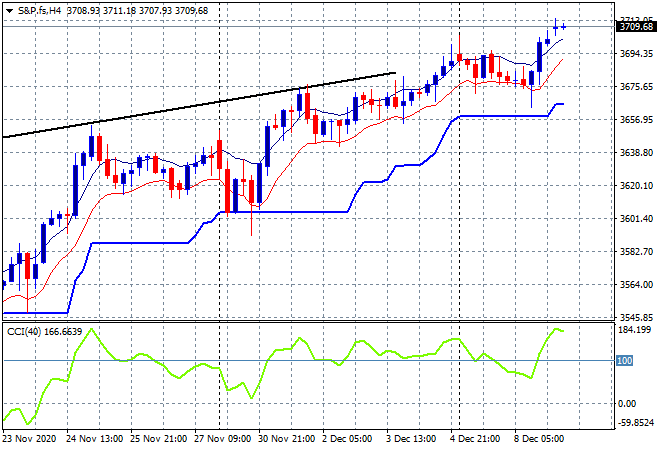The width and height of the screenshot is (660, 450).
Task: Click the 0.00 CCI scale label
Action: coord(627,404)
